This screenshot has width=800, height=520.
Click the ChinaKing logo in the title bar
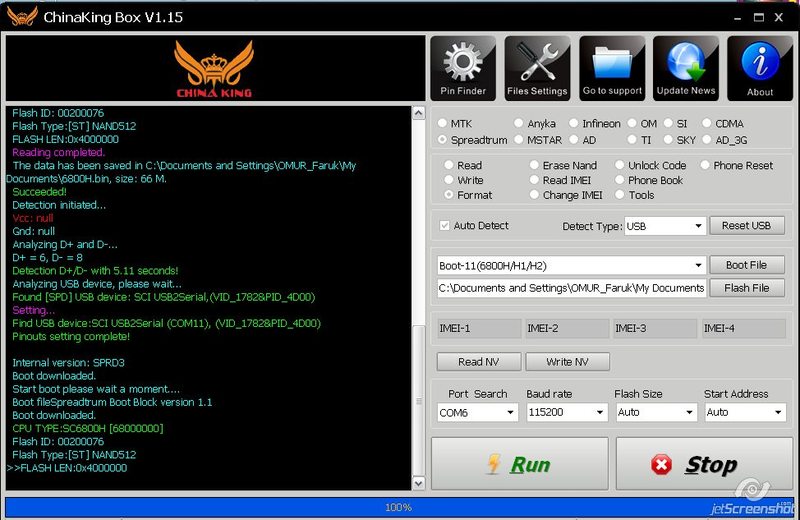click(x=21, y=17)
